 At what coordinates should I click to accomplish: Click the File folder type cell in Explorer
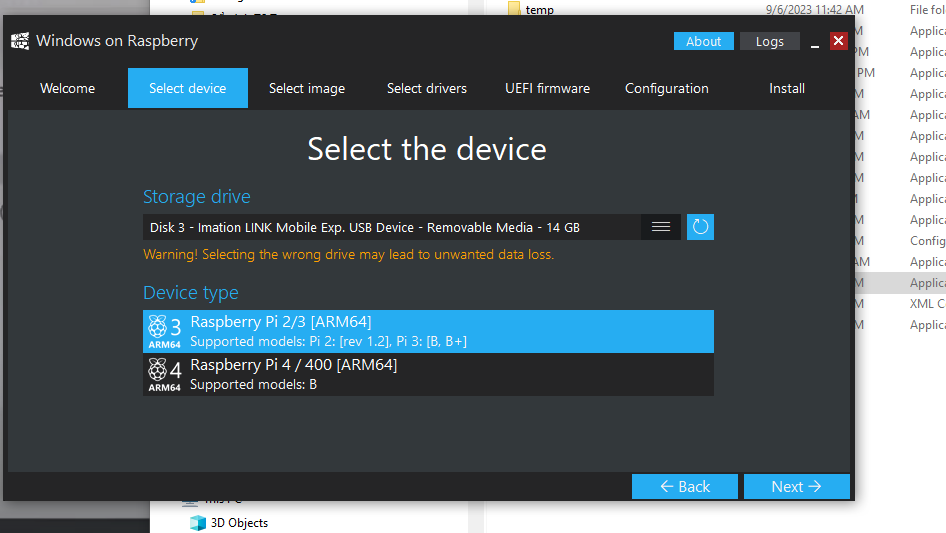[927, 10]
